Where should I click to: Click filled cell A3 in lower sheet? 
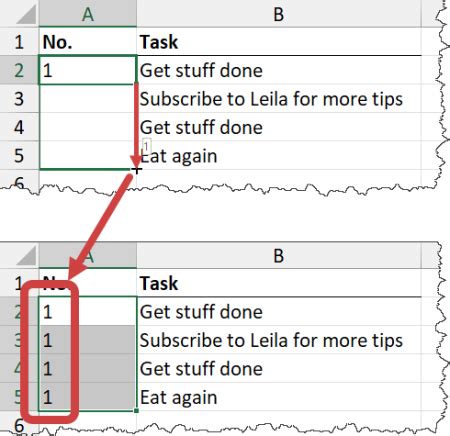coord(88,340)
